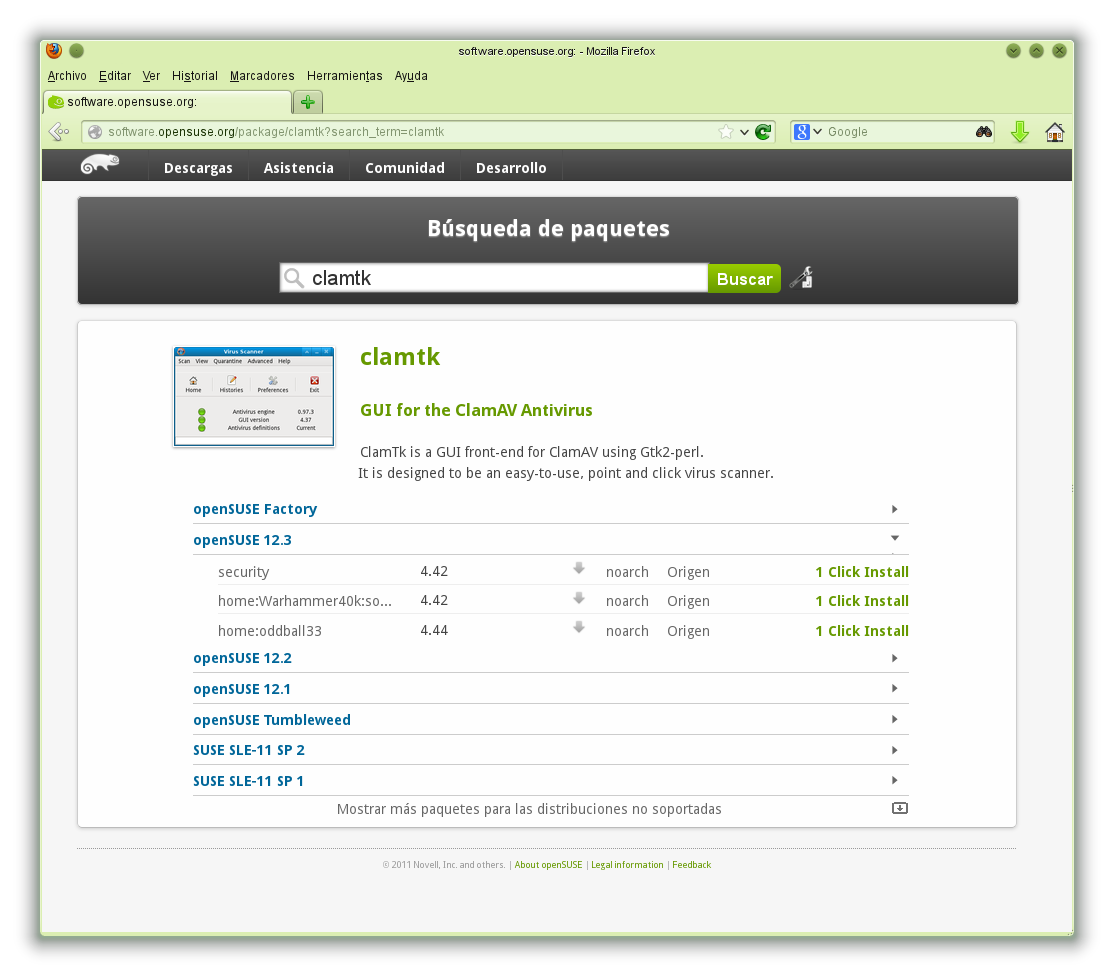This screenshot has height=976, width=1114.
Task: Open a new tab with the plus icon
Action: pos(308,102)
